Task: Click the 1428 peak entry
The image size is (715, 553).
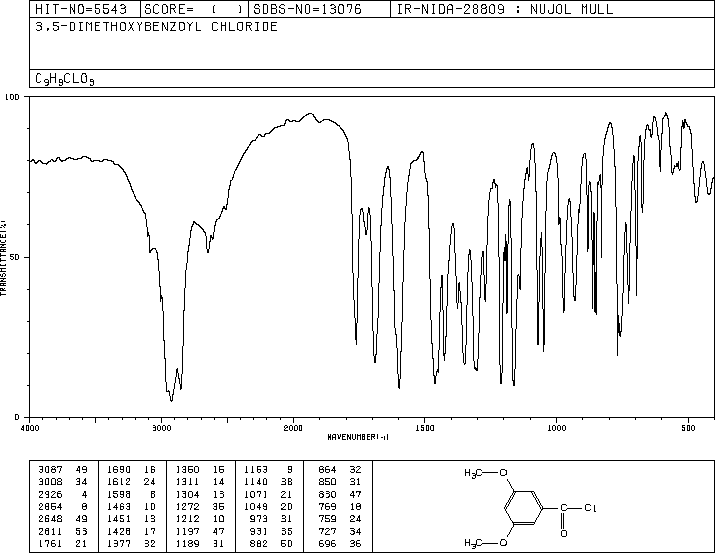Action: click(x=131, y=532)
